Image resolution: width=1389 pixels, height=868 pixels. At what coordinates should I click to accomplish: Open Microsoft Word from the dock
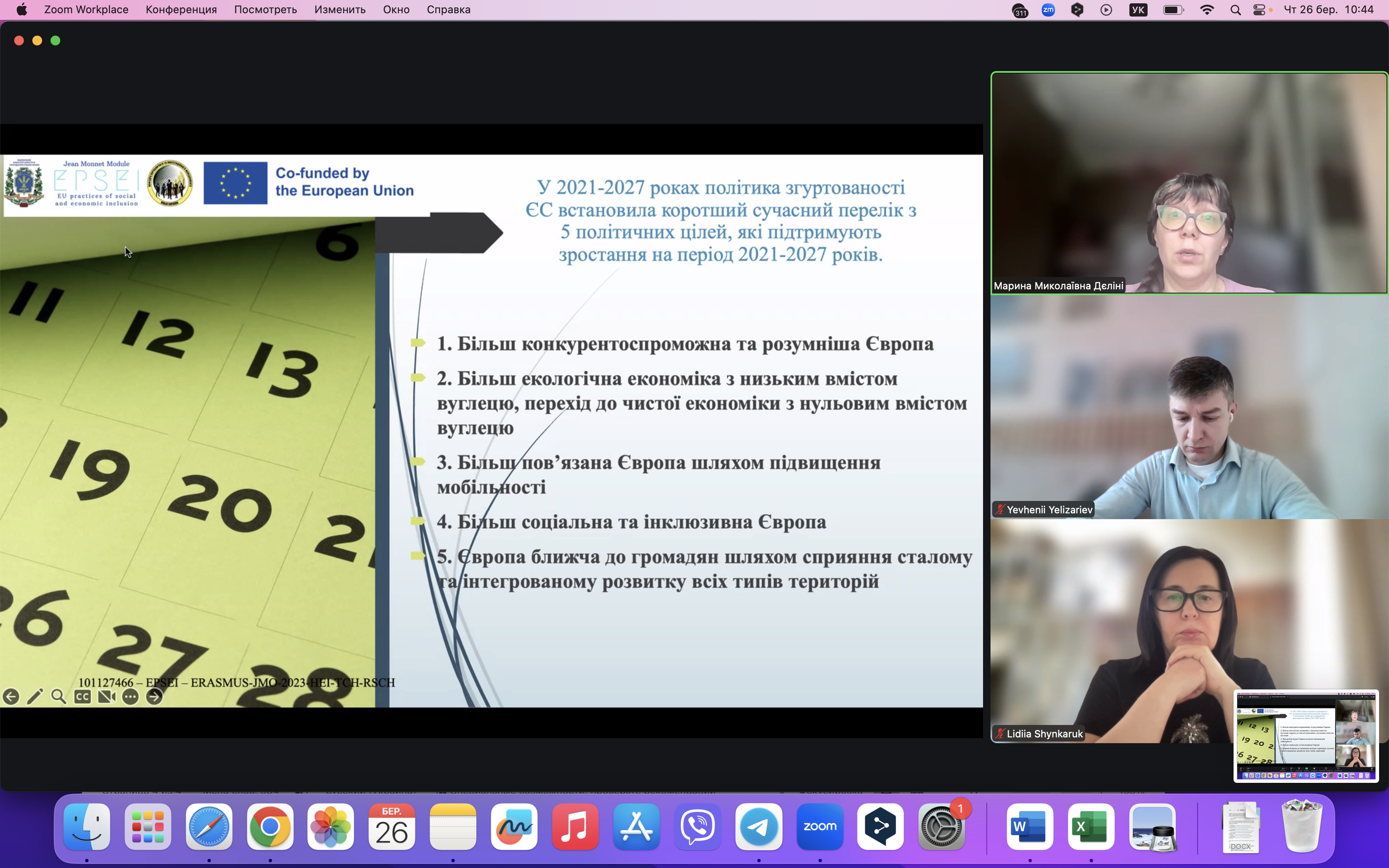[1030, 827]
